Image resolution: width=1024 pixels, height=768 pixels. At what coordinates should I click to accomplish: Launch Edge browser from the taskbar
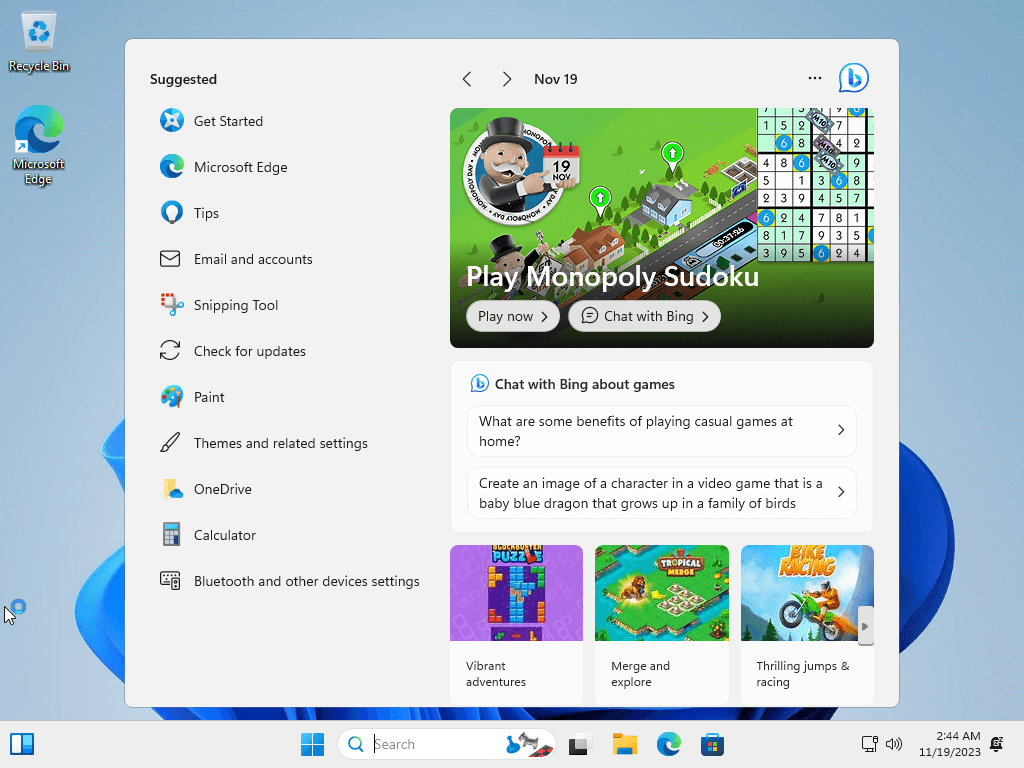(668, 744)
